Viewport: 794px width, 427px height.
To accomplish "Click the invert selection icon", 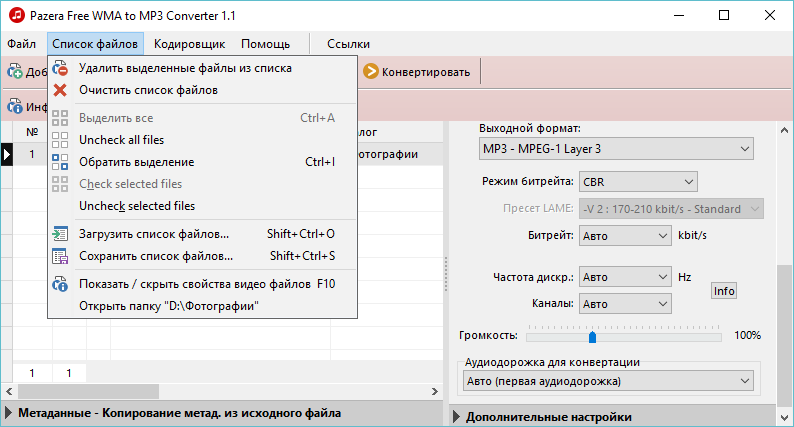I will click(60, 162).
